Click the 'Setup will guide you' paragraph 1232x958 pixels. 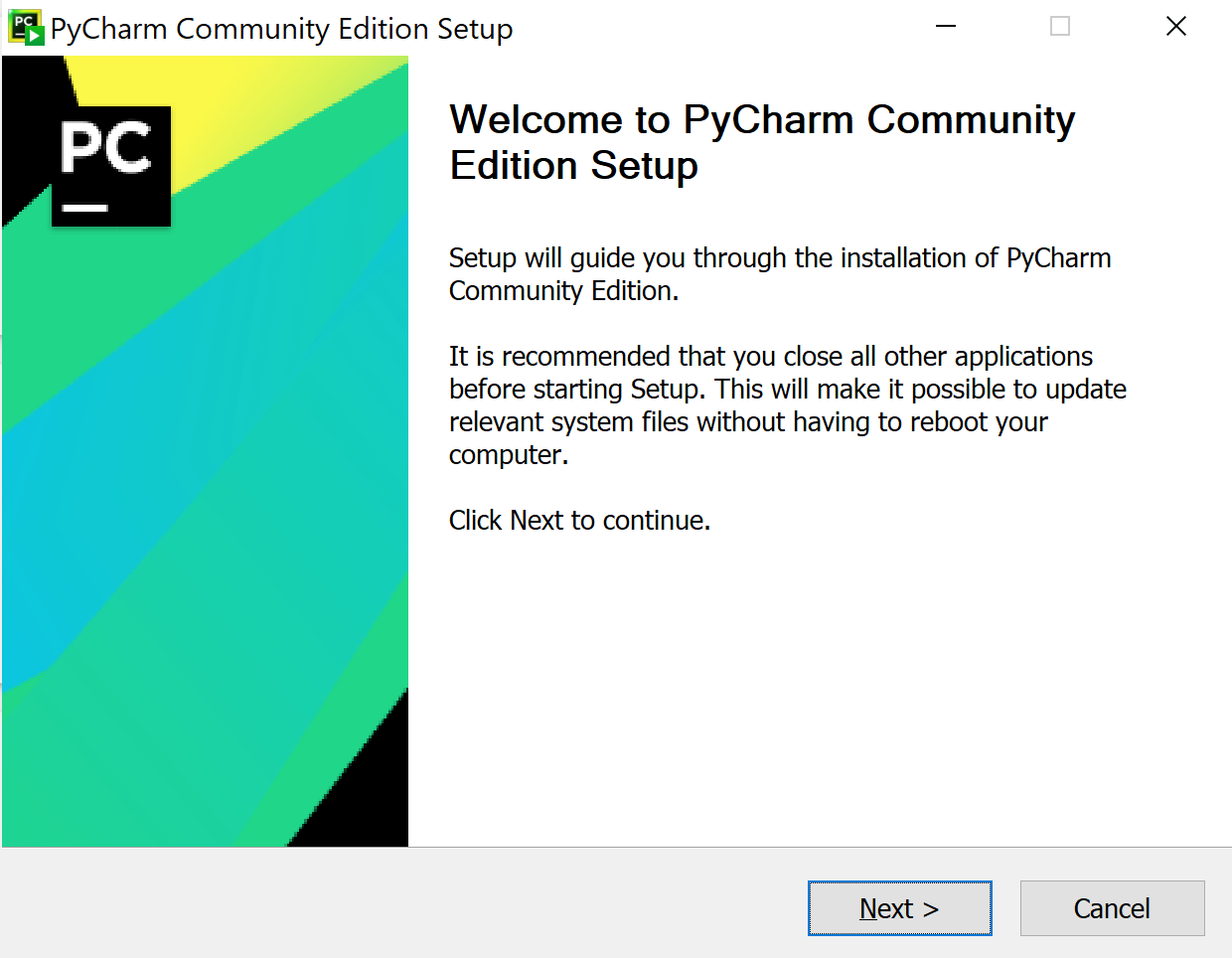779,274
